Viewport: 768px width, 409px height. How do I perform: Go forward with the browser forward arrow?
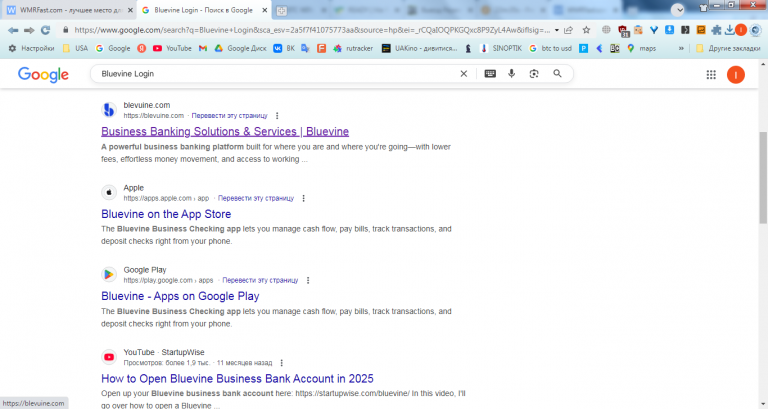(x=29, y=30)
